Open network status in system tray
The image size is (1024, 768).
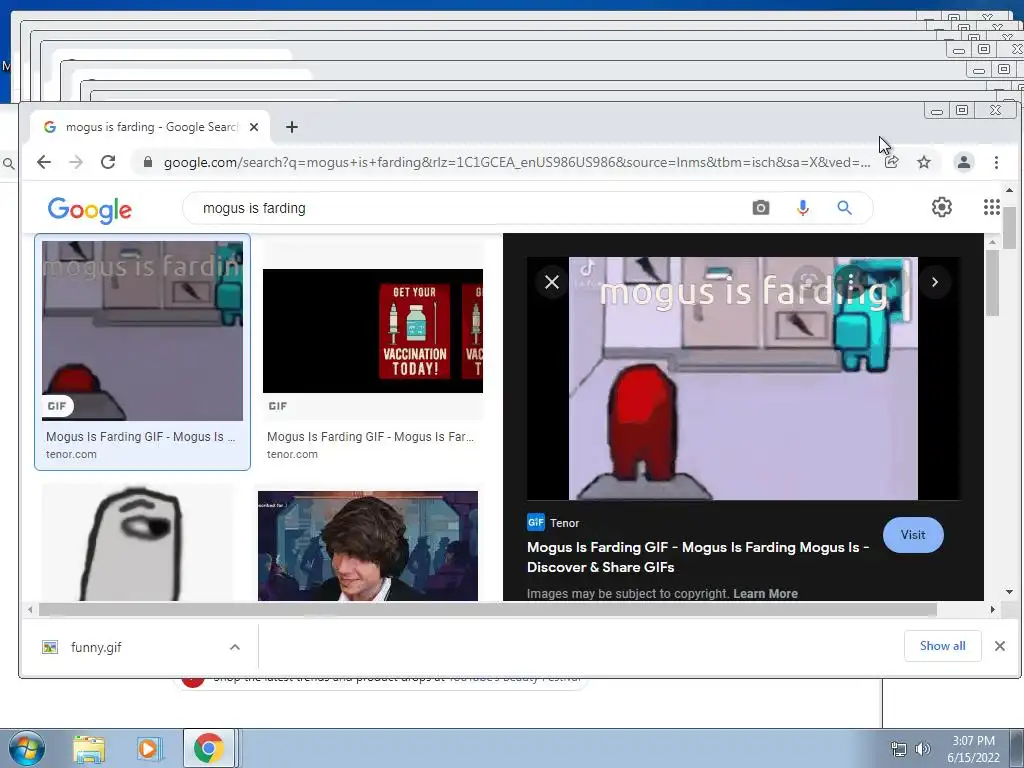pyautogui.click(x=899, y=748)
